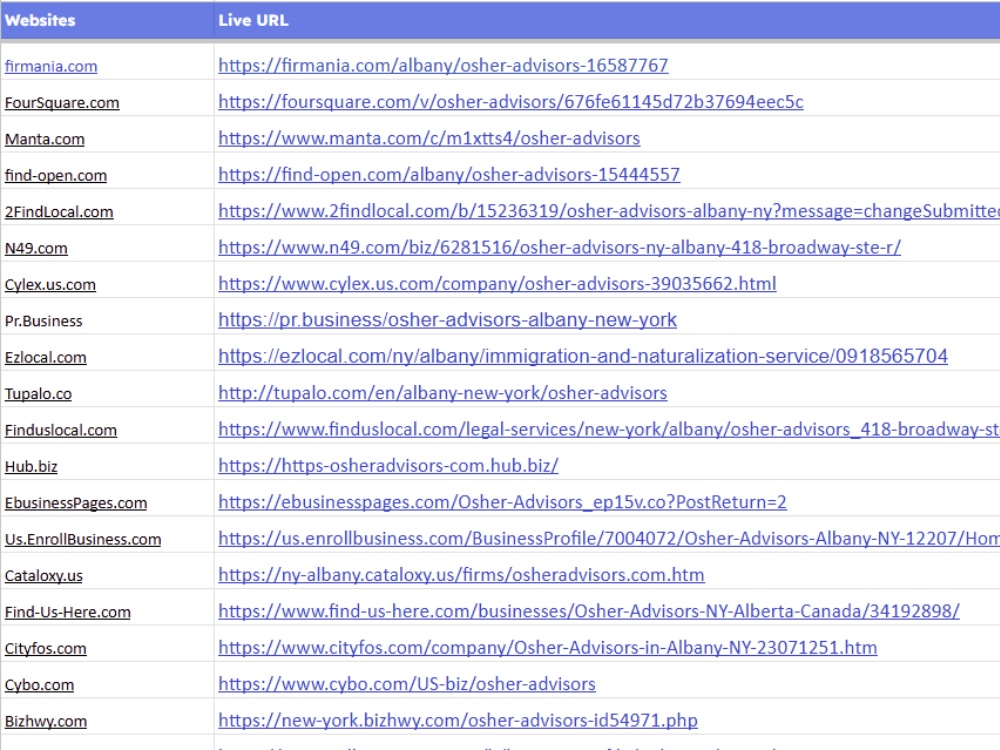The width and height of the screenshot is (1000, 750).
Task: Open the us.enrollbusiness.com BusinessProfile URL
Action: point(609,538)
